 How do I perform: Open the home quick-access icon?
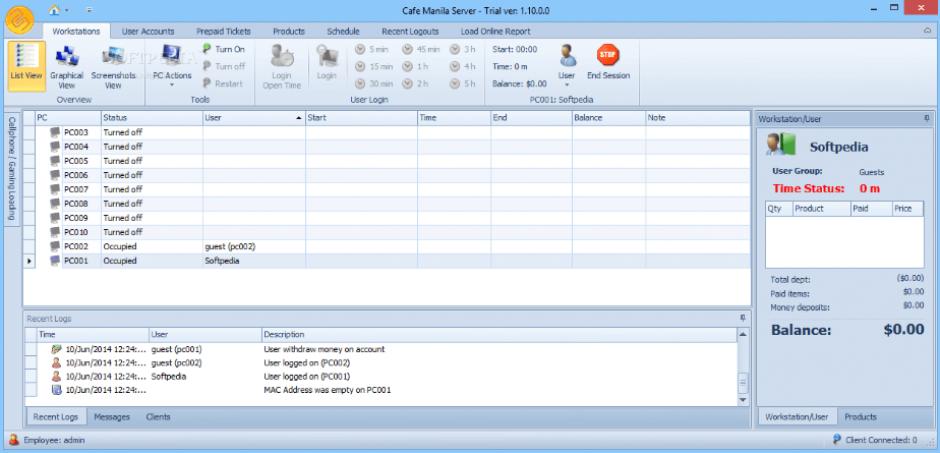click(x=55, y=10)
